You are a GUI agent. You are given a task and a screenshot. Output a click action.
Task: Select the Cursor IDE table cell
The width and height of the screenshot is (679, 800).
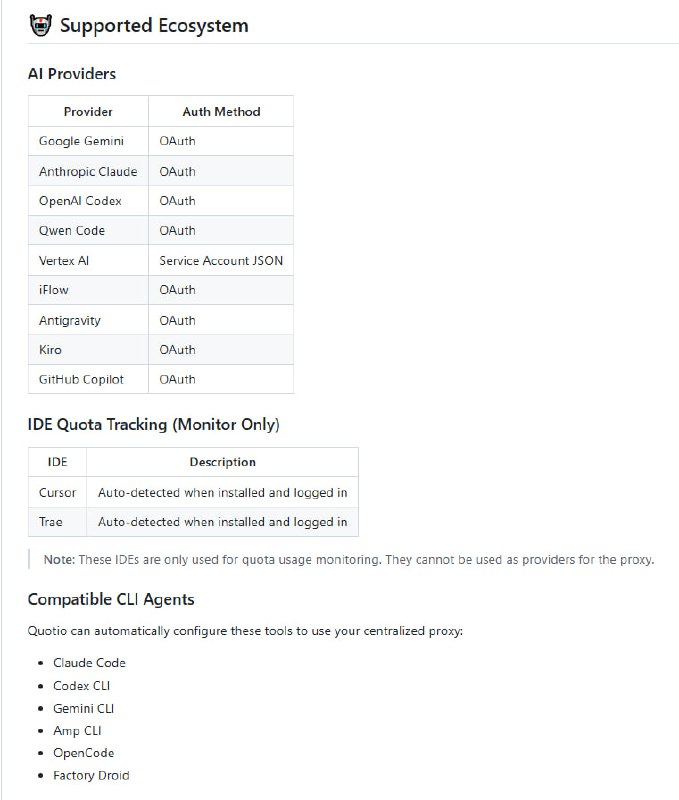pyautogui.click(x=57, y=492)
